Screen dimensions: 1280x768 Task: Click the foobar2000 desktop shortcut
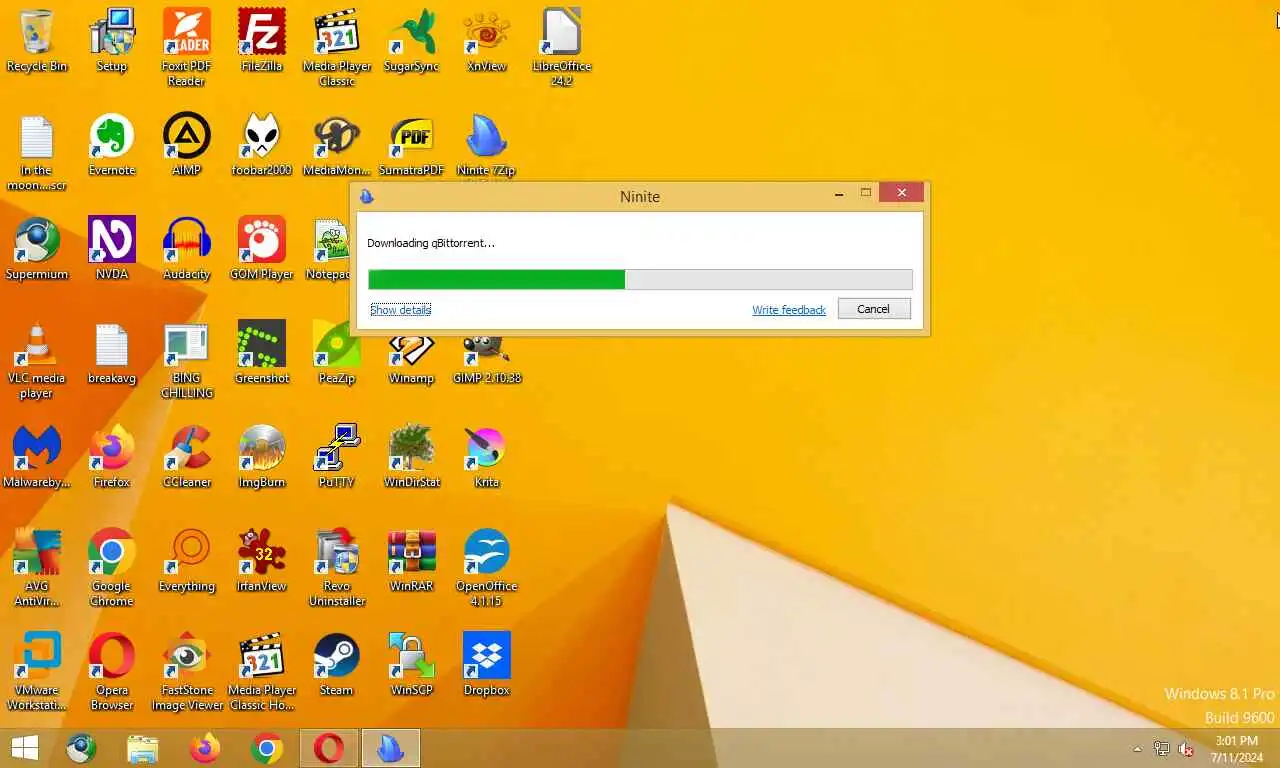point(262,145)
